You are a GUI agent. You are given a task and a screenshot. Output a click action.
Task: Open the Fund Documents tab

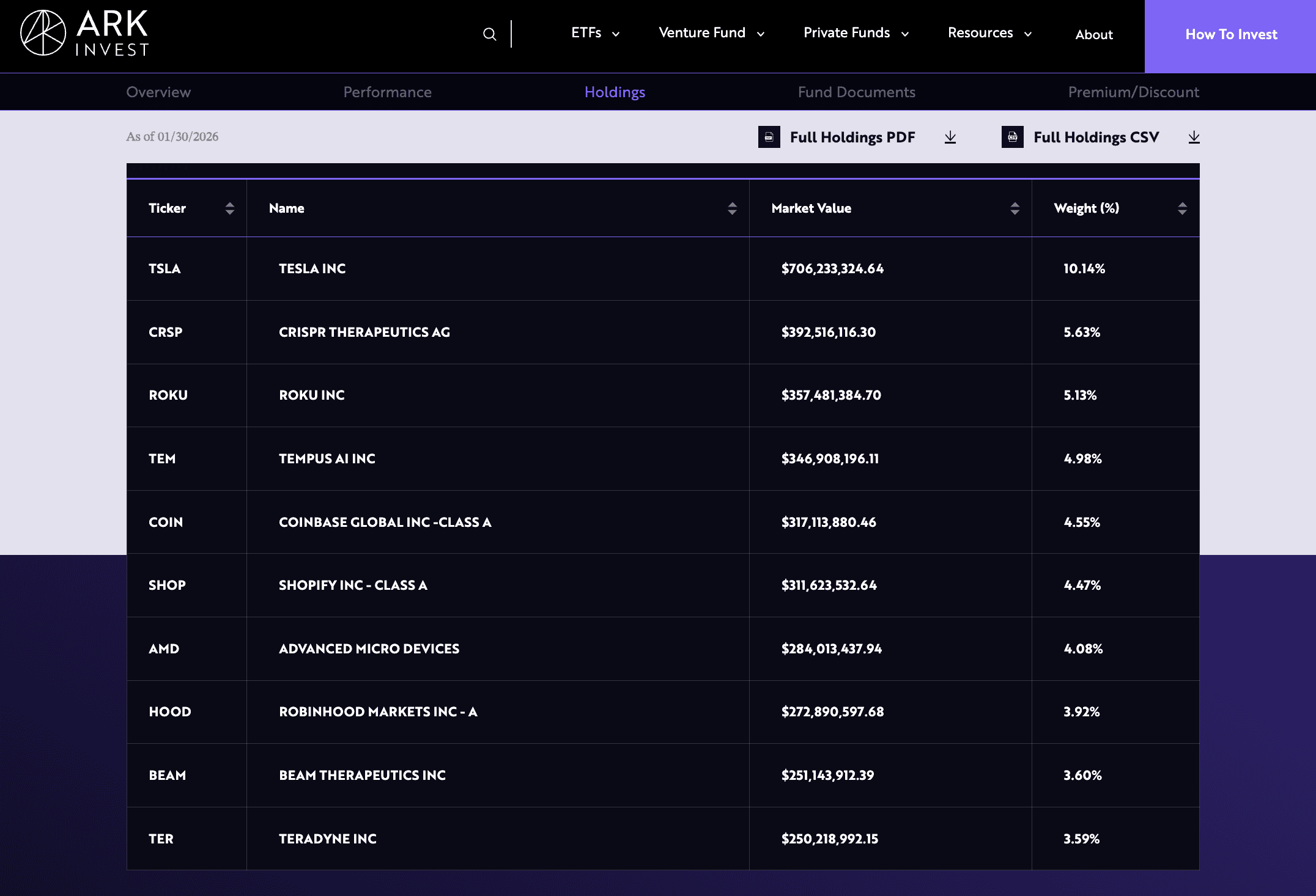click(x=856, y=92)
